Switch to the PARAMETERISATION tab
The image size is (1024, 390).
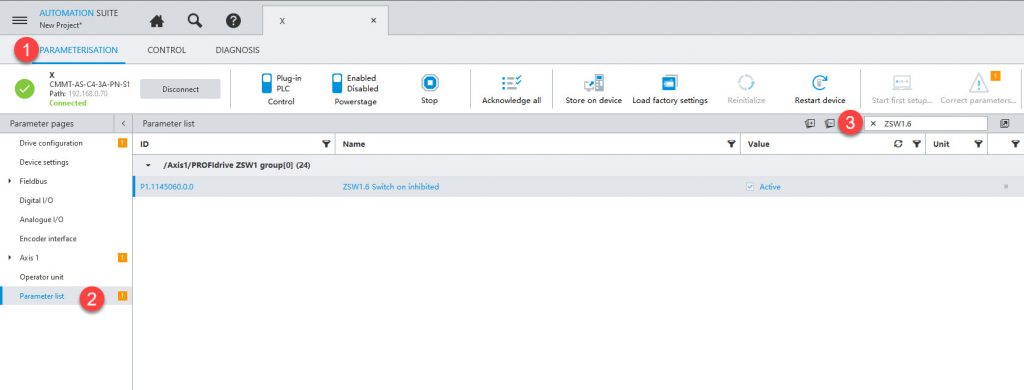click(x=79, y=50)
